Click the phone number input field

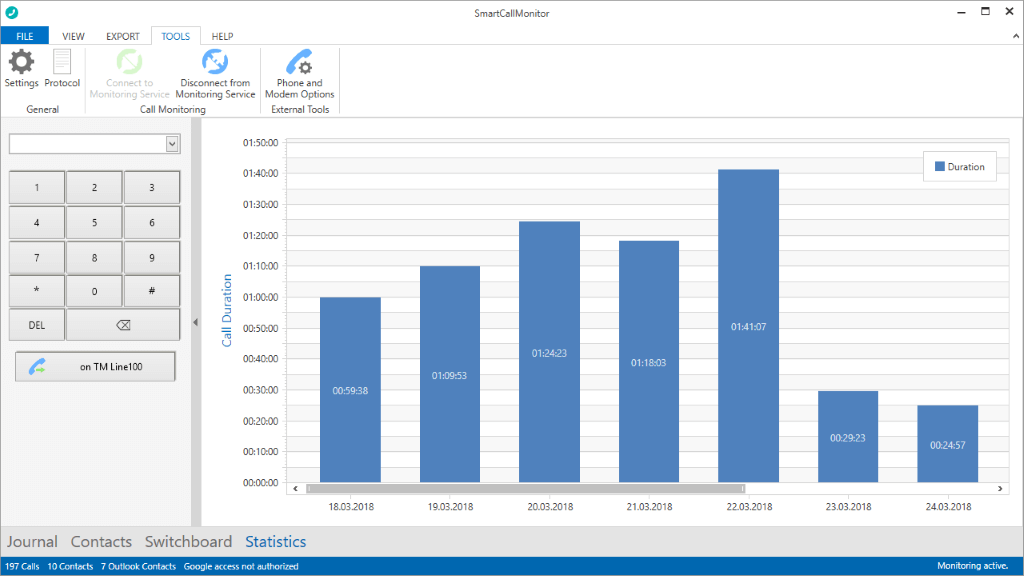[88, 144]
